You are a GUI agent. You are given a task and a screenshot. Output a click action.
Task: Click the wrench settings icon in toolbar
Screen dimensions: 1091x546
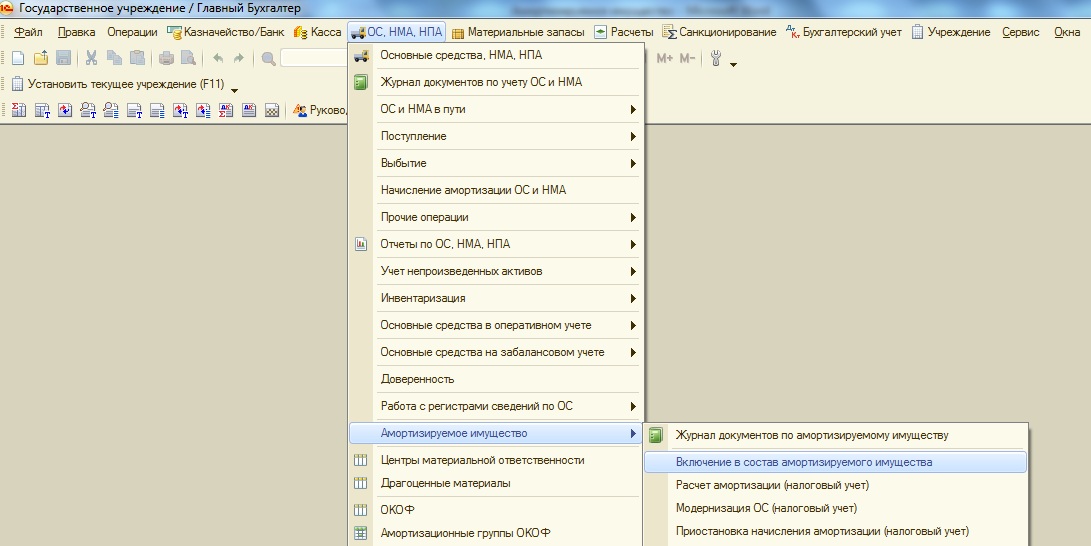716,59
